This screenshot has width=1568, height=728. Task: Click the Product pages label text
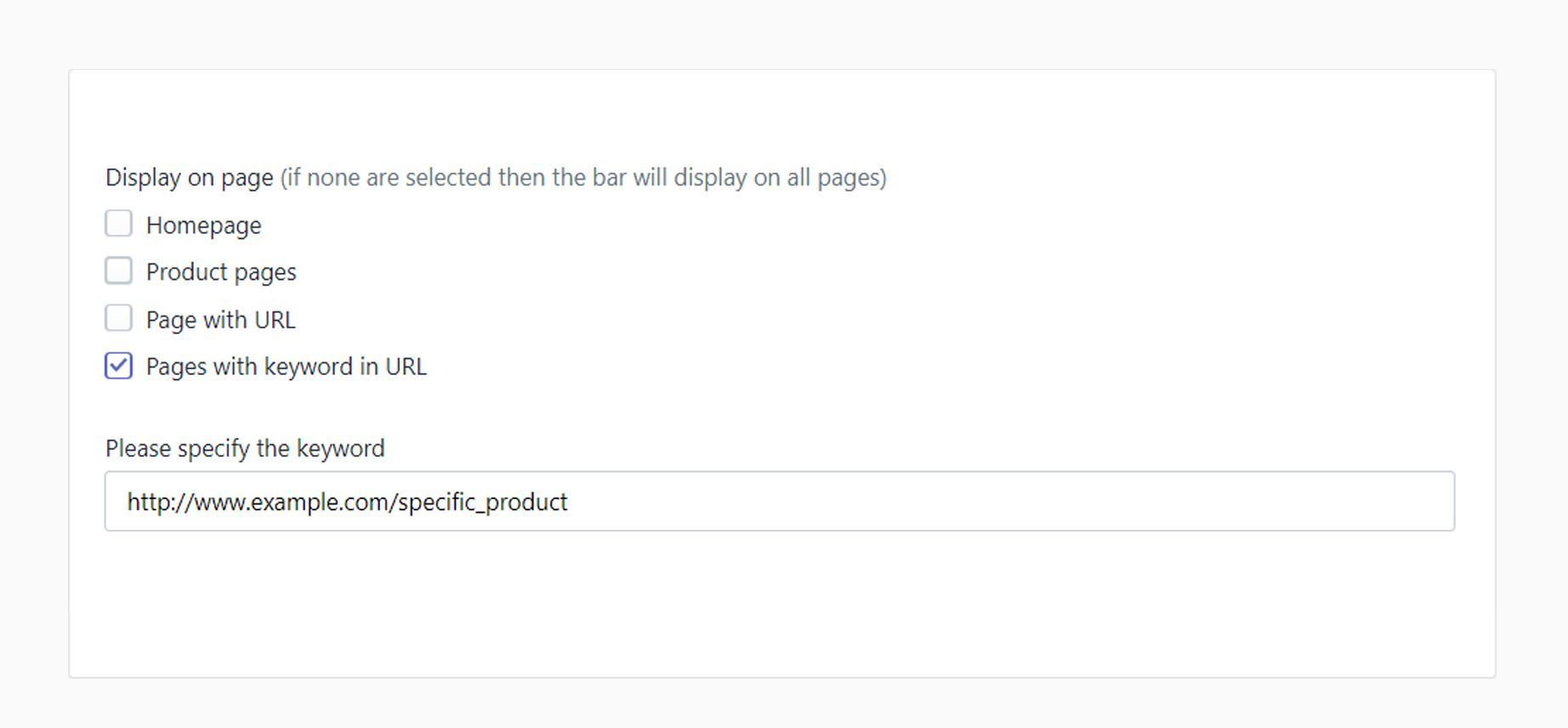(x=221, y=272)
